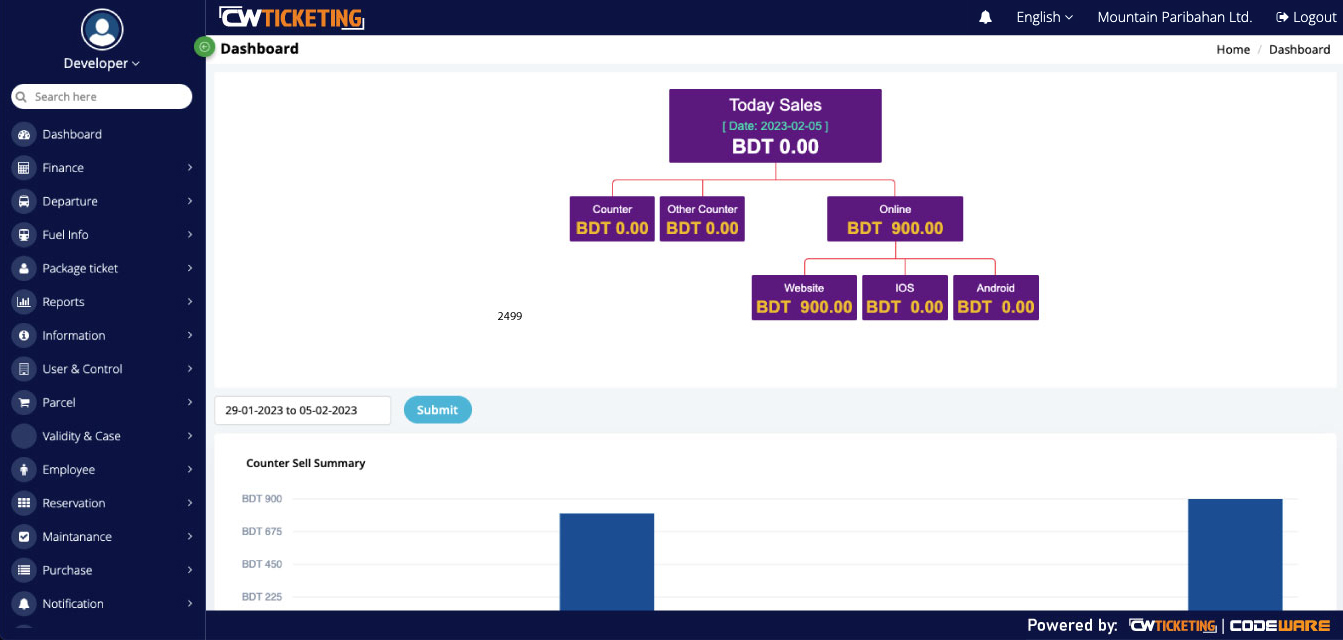Select the Departure bus icon
The height and width of the screenshot is (640, 1343).
click(22, 201)
